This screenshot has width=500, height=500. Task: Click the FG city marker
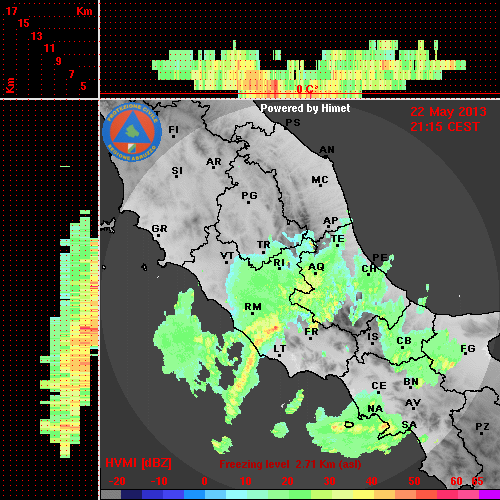point(468,350)
